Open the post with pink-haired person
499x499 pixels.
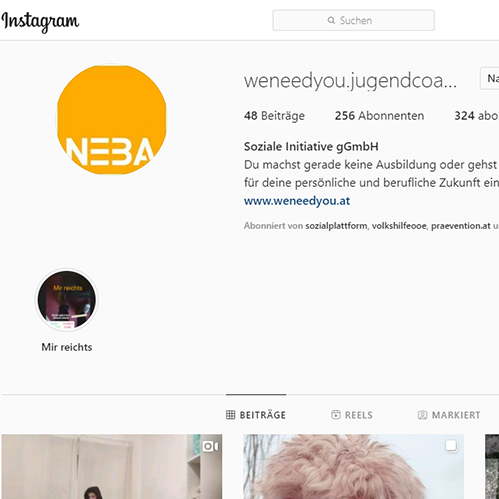[353, 466]
